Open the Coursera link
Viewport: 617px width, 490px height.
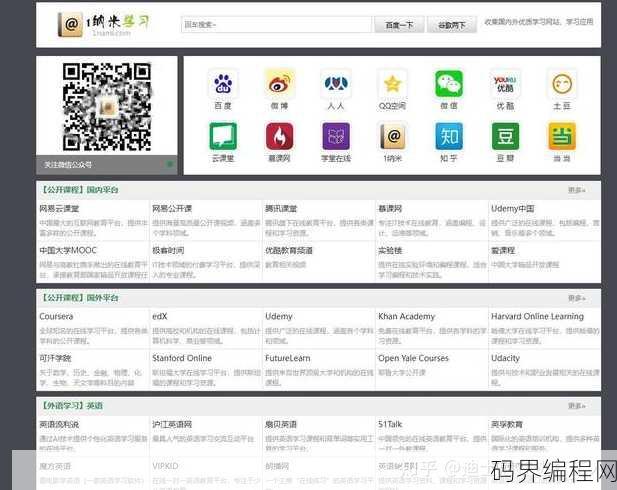[x=56, y=316]
